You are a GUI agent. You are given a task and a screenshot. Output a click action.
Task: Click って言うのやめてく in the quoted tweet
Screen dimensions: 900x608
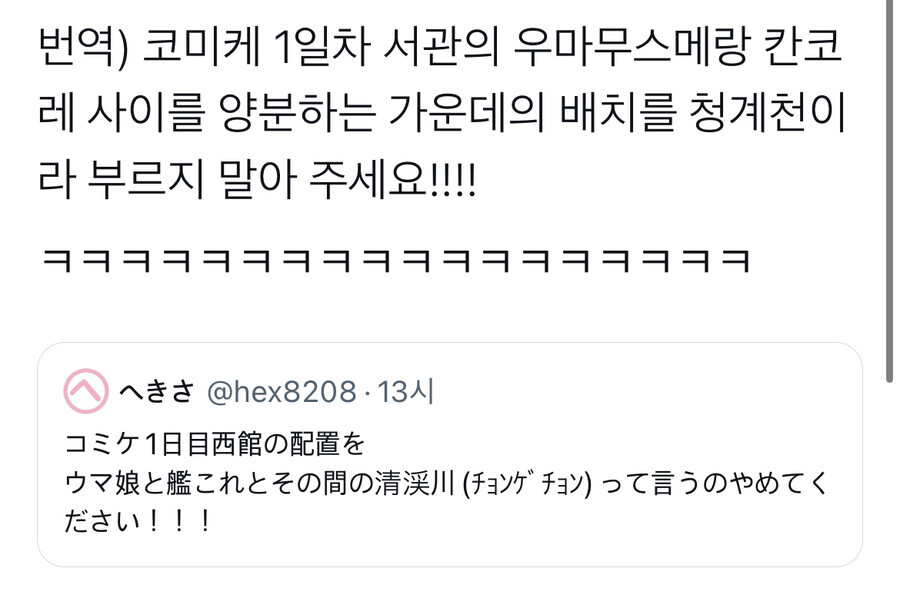coord(715,483)
